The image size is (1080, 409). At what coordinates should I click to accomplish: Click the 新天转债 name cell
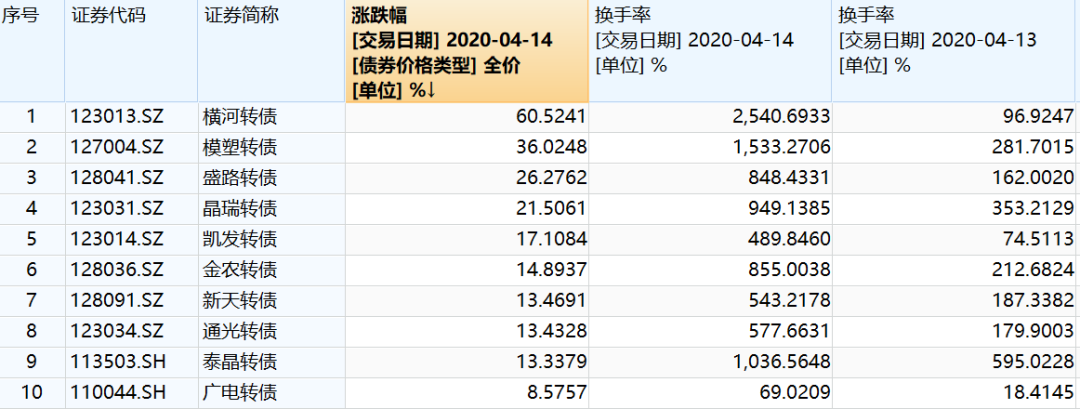(x=271, y=301)
